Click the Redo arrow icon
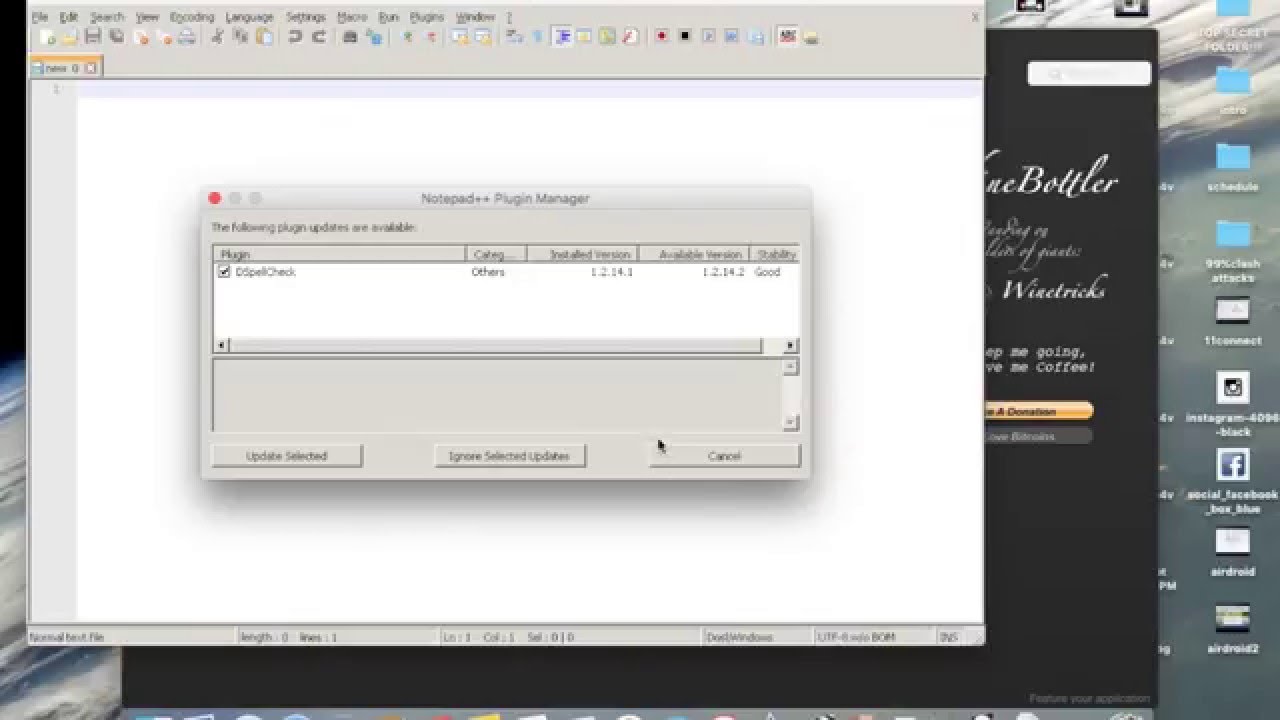1280x720 pixels. (319, 37)
